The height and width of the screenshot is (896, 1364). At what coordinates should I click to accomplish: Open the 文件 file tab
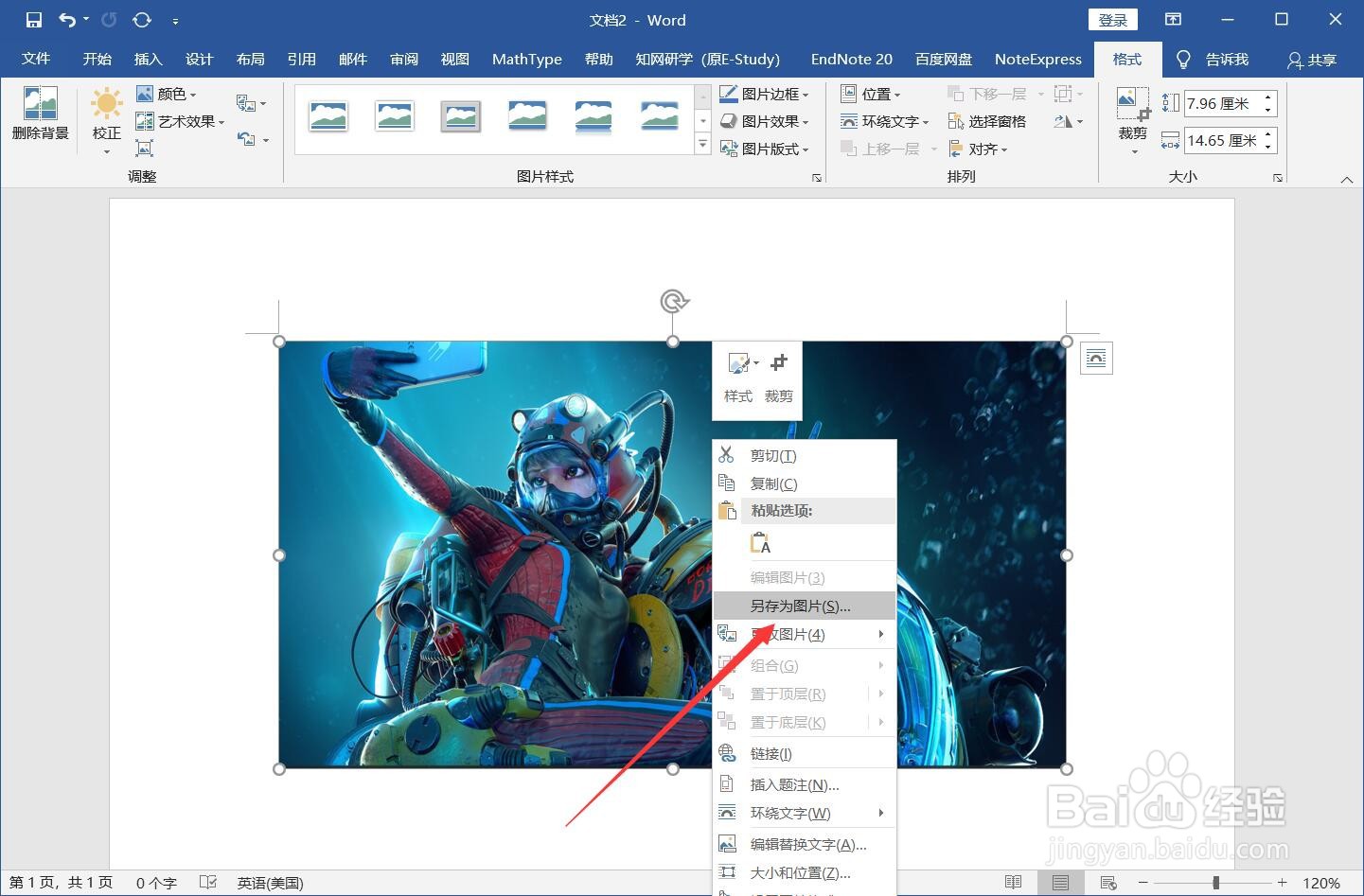coord(36,59)
